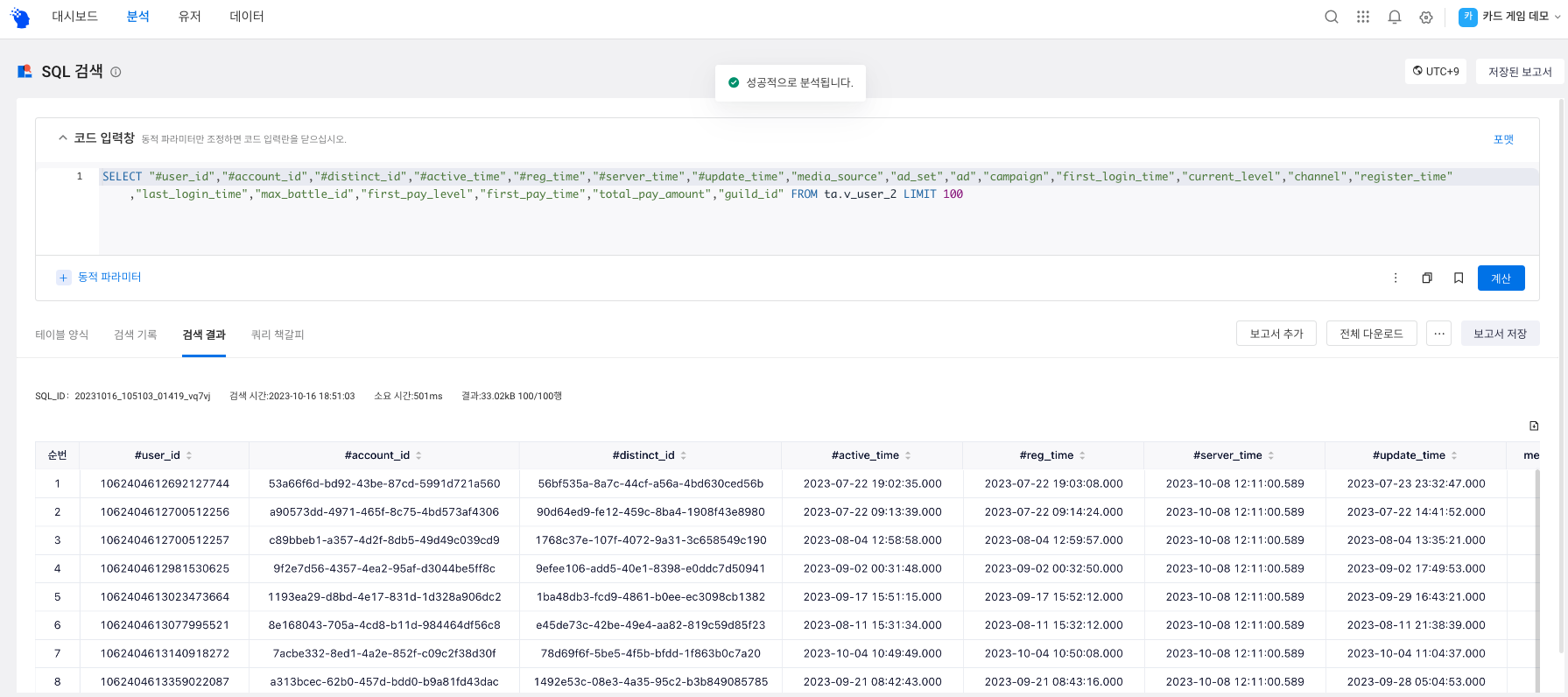Image resolution: width=1568 pixels, height=697 pixels.
Task: Sort by #active_time column
Action: click(908, 455)
